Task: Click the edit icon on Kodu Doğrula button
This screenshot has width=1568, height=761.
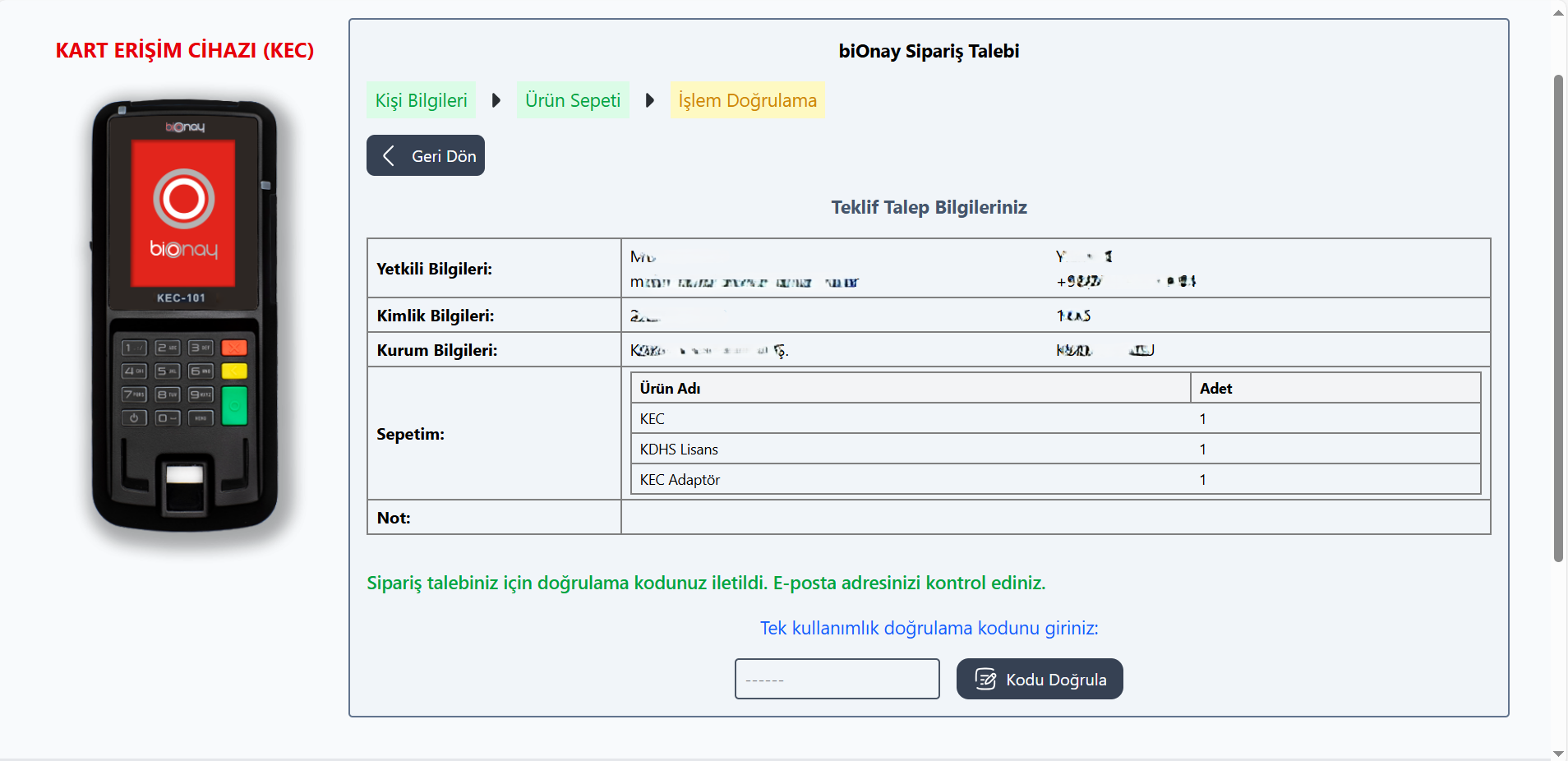Action: tap(985, 679)
